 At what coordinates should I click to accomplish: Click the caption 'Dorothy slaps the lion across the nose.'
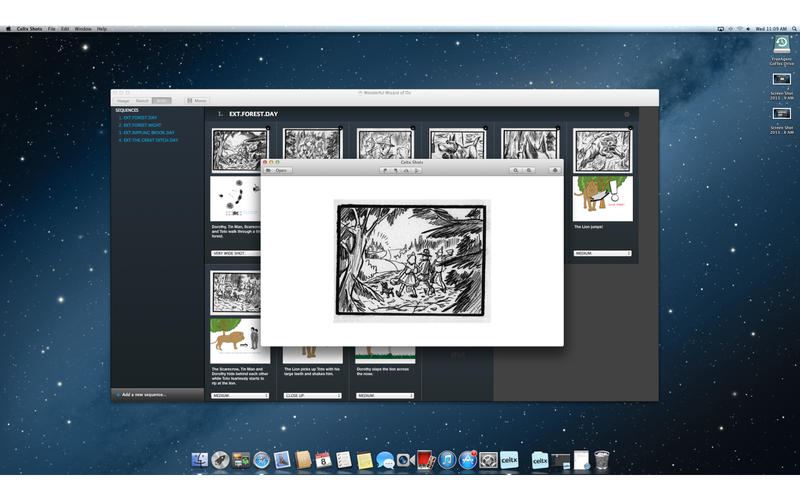click(x=383, y=371)
